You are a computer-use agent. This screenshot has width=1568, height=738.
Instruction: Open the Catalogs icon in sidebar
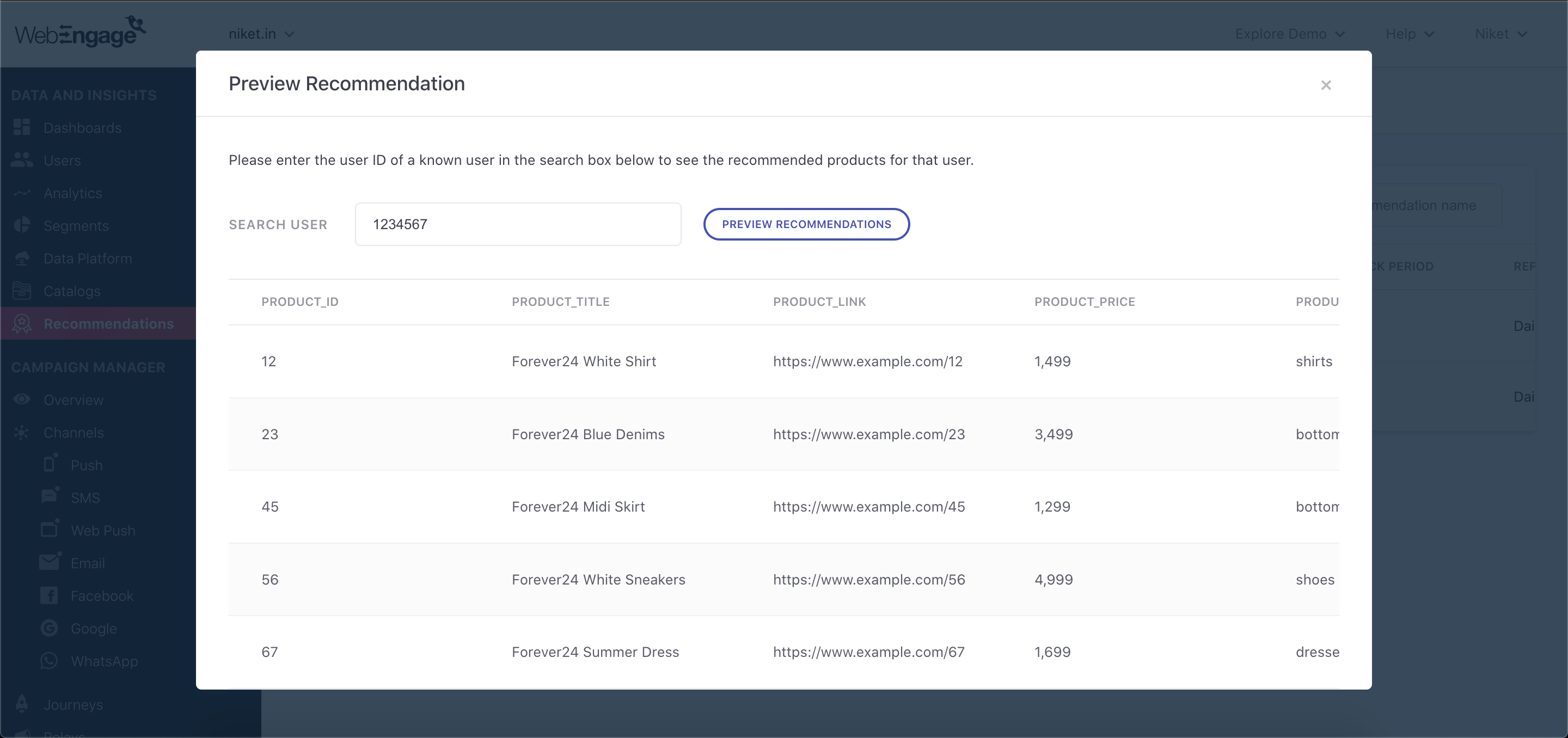click(x=22, y=291)
